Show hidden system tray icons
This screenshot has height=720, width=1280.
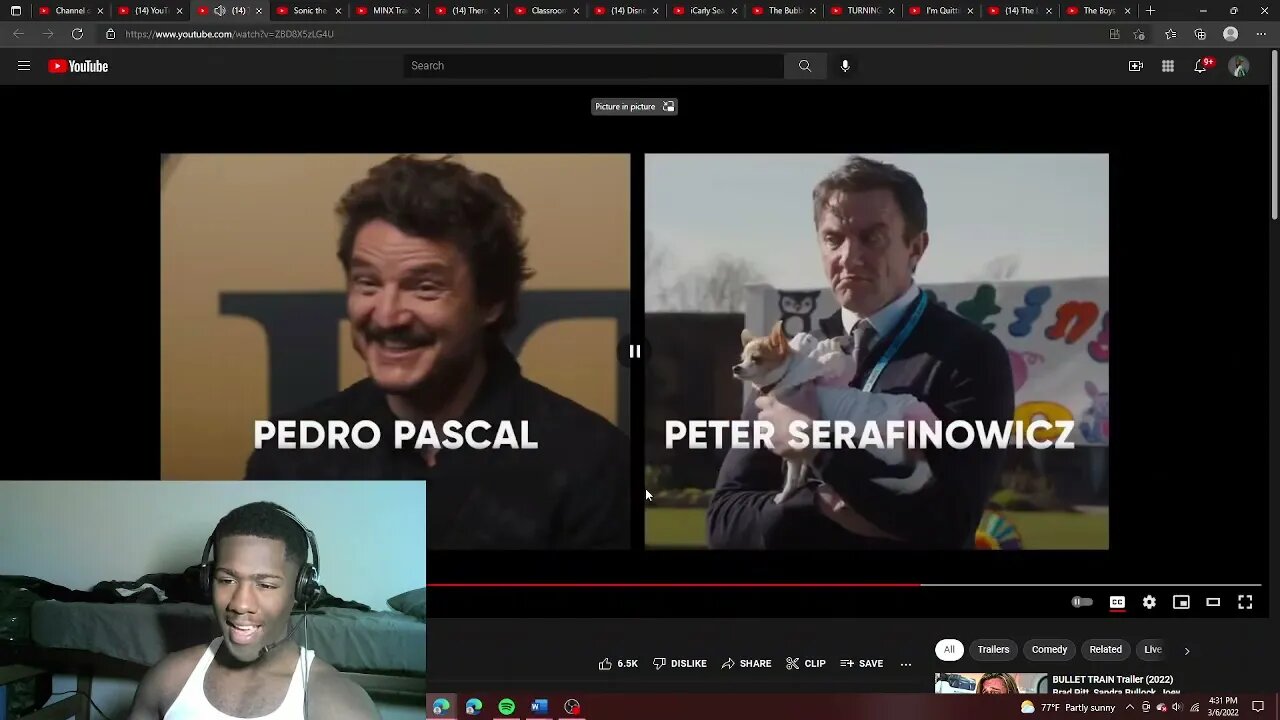click(1130, 707)
